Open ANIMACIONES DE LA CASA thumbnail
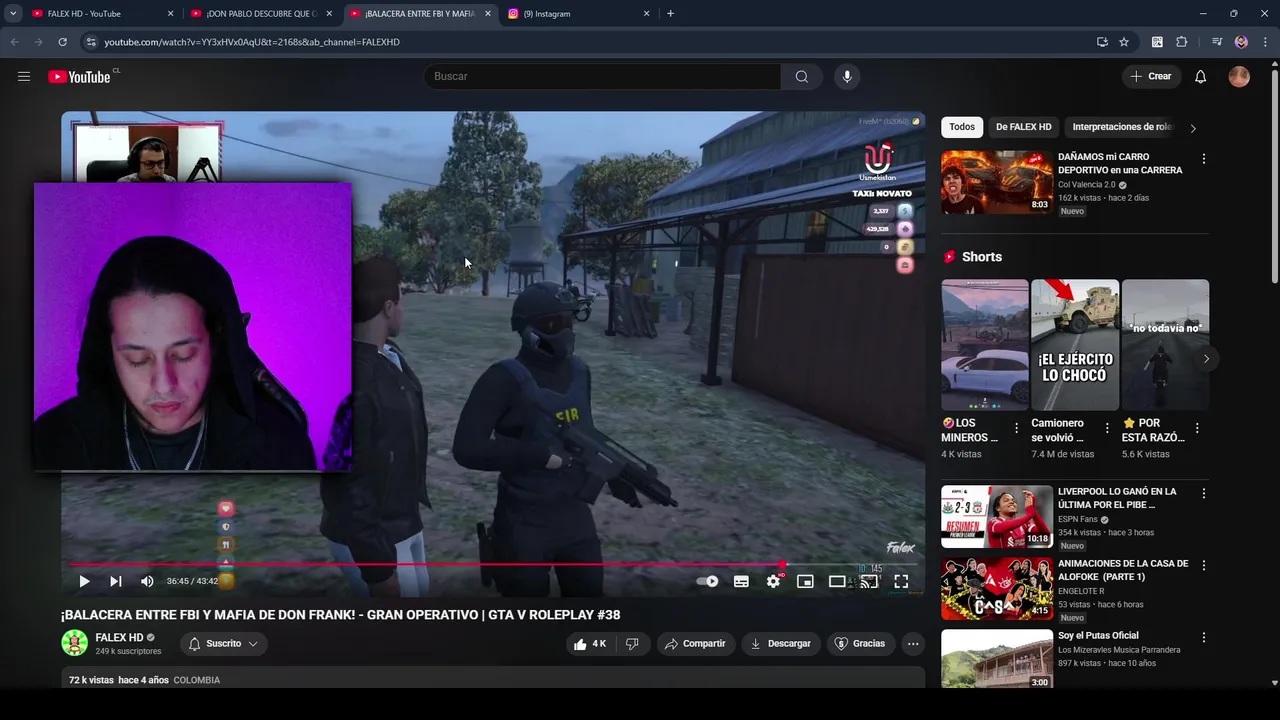This screenshot has width=1280, height=720. 997,589
